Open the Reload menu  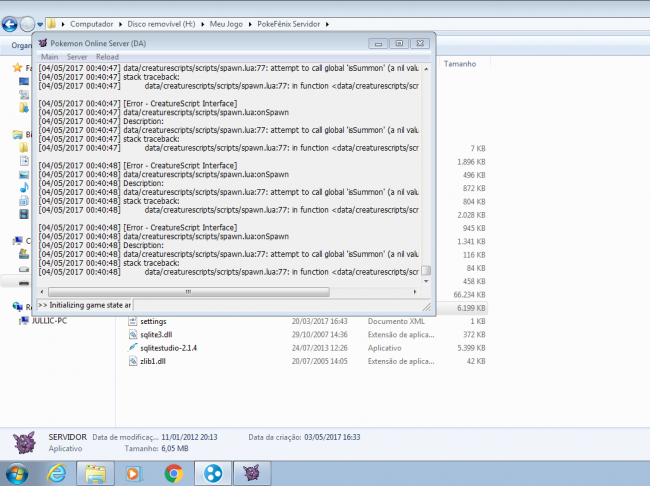(107, 57)
